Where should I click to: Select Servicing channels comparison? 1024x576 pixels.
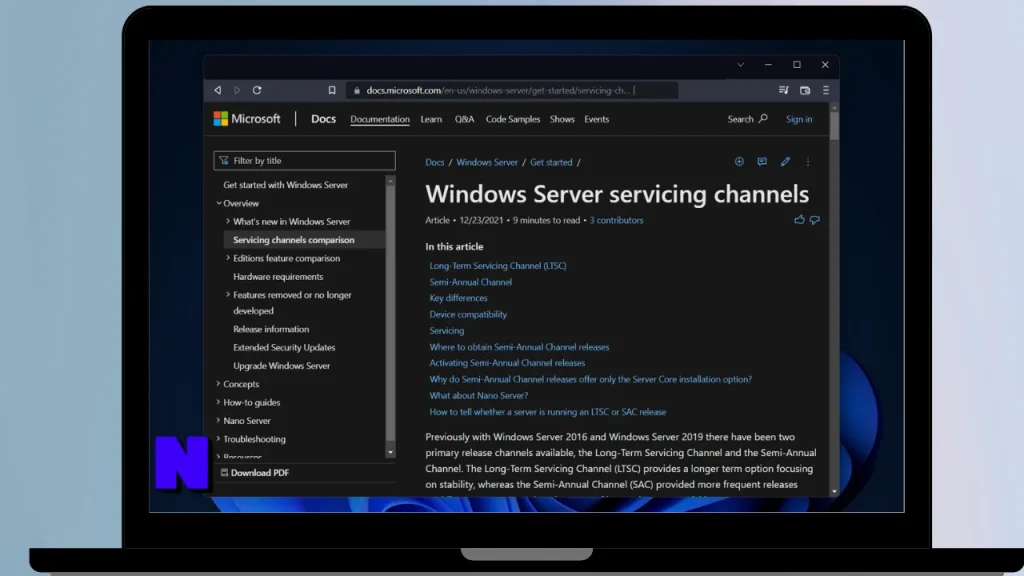click(x=293, y=240)
